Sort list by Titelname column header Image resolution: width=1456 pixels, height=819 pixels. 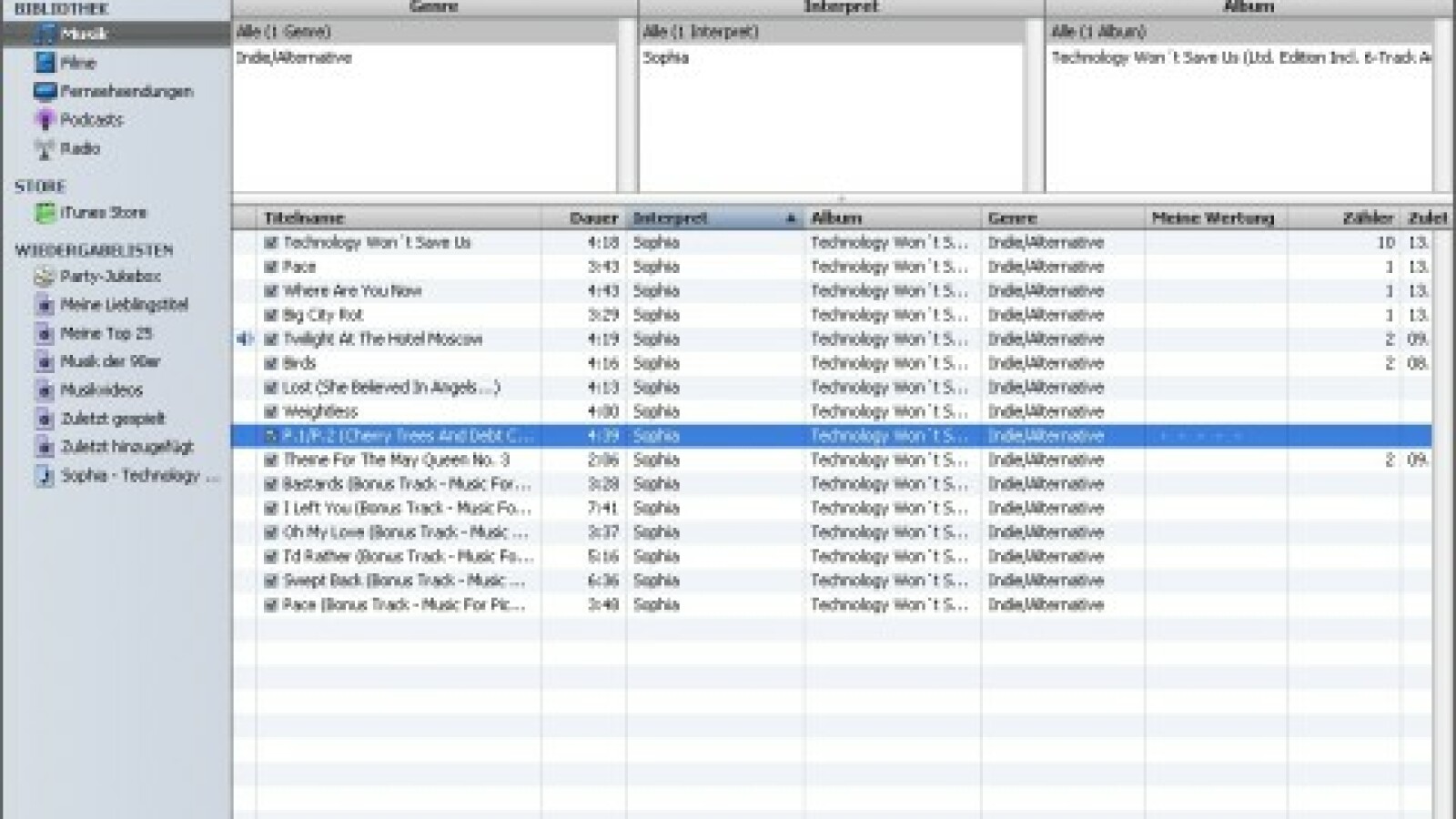pyautogui.click(x=304, y=218)
